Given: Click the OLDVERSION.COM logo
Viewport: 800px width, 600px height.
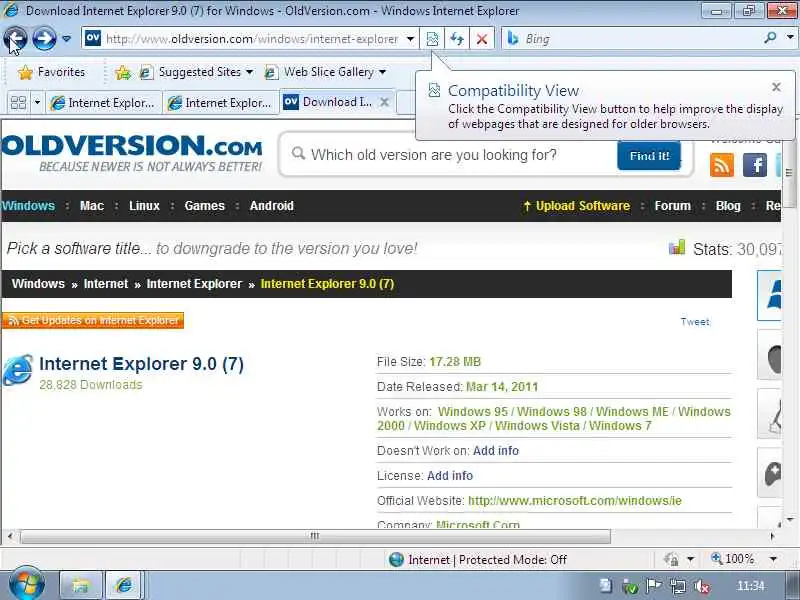Looking at the screenshot, I should click(x=131, y=153).
